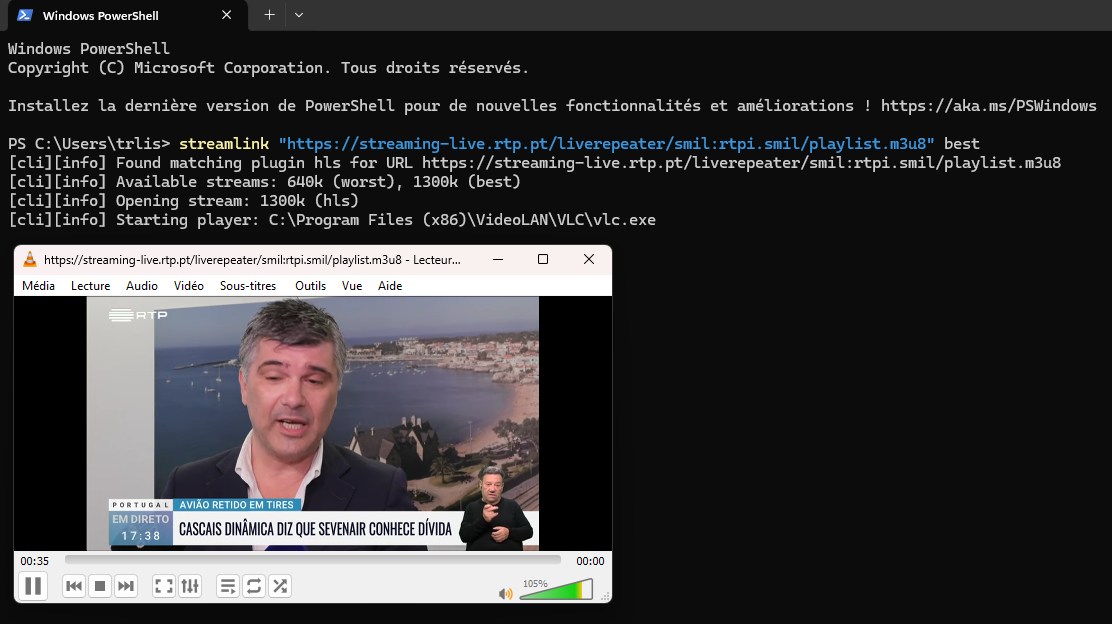Close the Windows PowerShell tab
This screenshot has width=1112, height=624.
click(x=226, y=15)
